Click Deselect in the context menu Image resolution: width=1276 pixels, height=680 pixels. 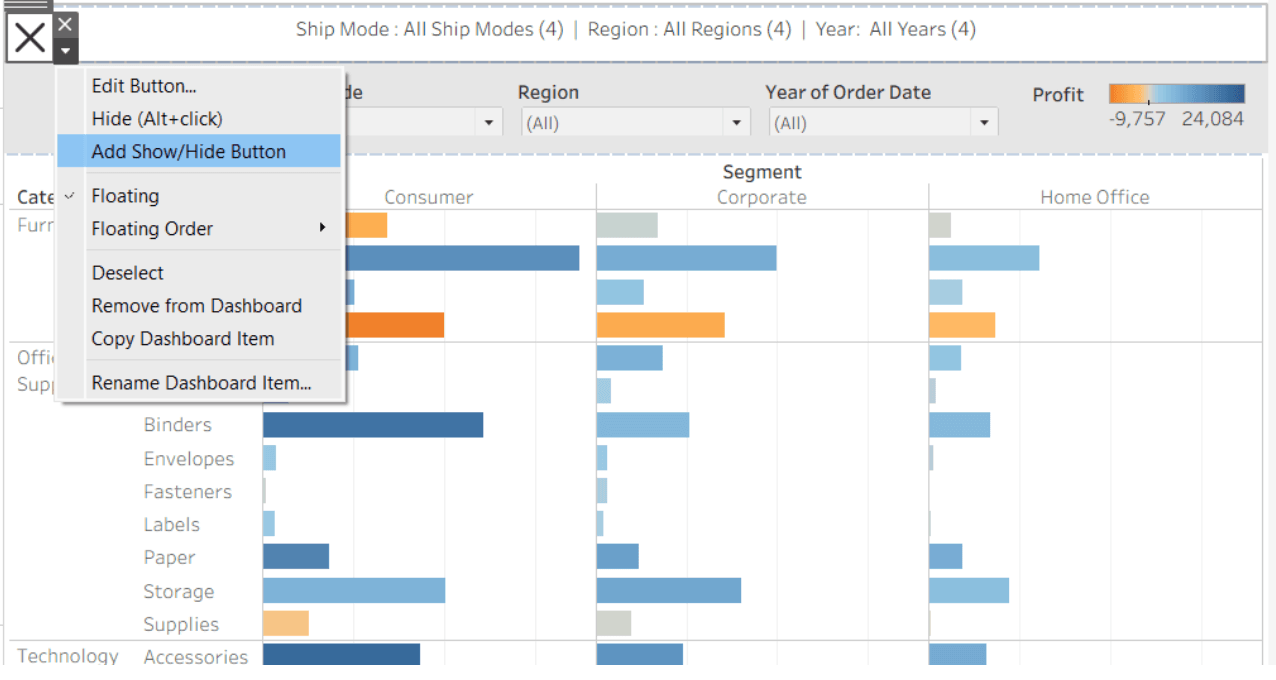point(127,273)
